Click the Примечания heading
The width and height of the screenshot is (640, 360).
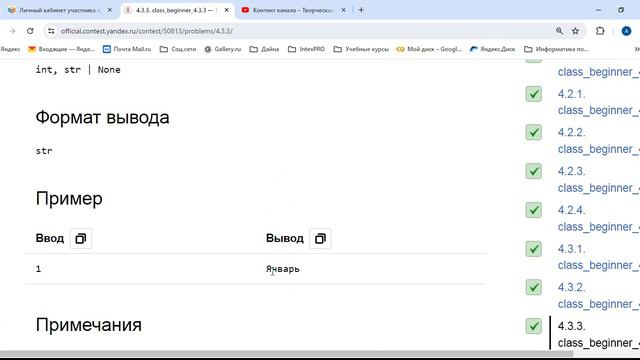[x=89, y=325]
